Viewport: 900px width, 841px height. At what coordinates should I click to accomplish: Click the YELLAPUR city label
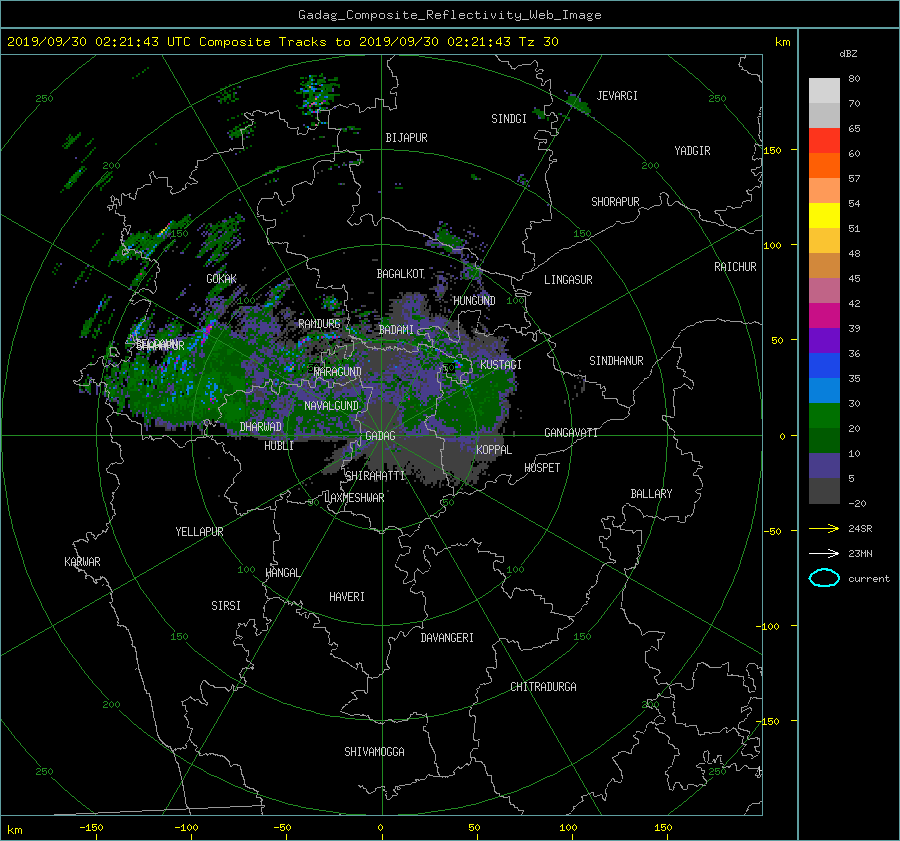click(199, 532)
